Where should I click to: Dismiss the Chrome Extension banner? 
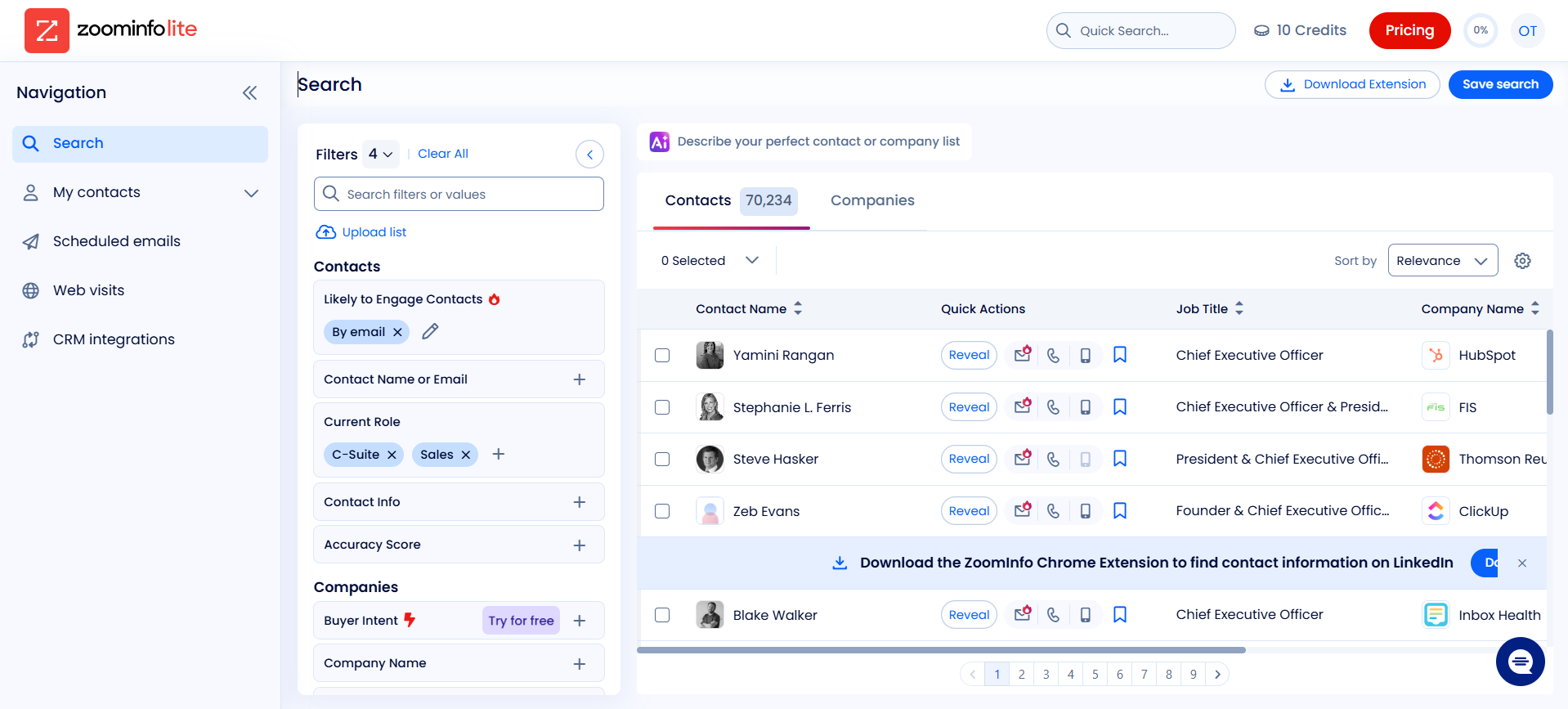1522,563
